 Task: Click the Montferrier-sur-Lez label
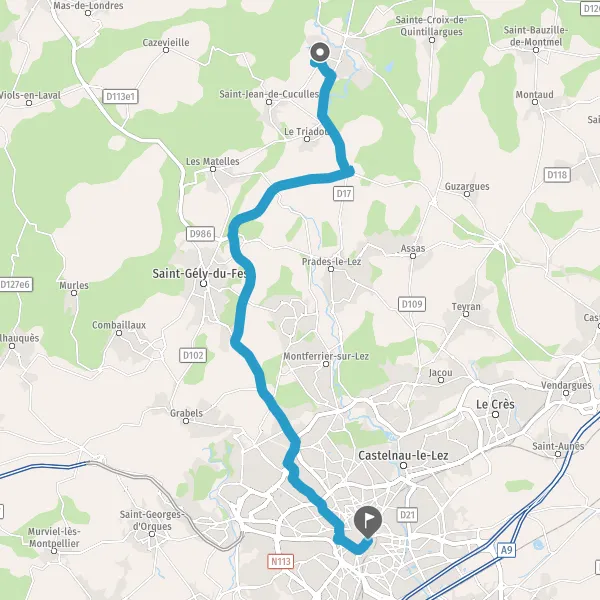pos(326,356)
